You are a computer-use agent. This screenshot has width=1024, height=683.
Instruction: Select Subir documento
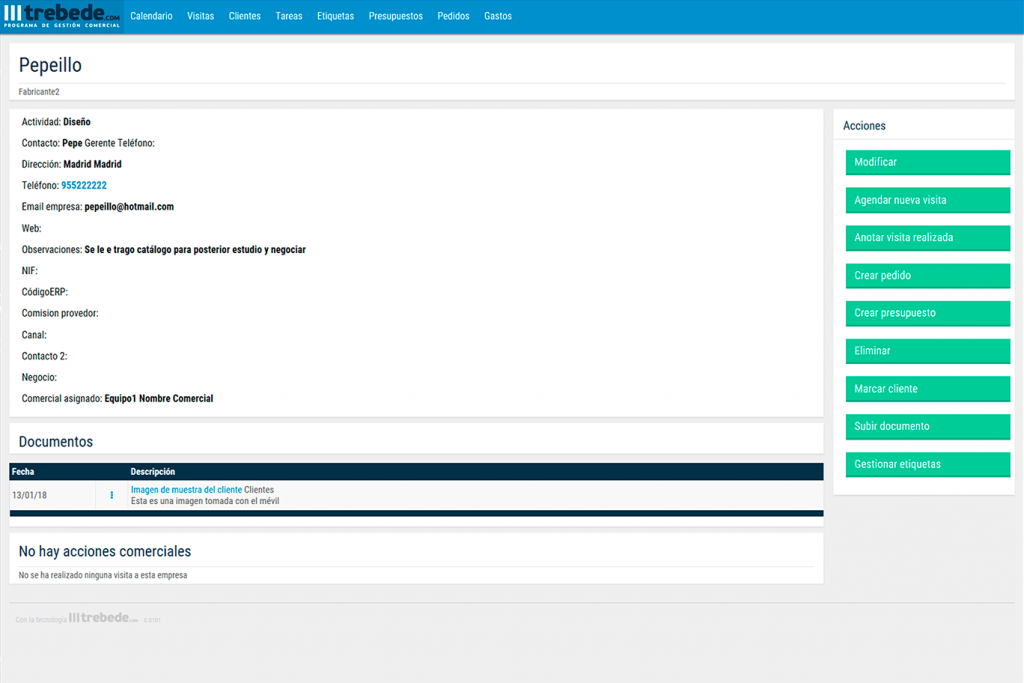927,426
